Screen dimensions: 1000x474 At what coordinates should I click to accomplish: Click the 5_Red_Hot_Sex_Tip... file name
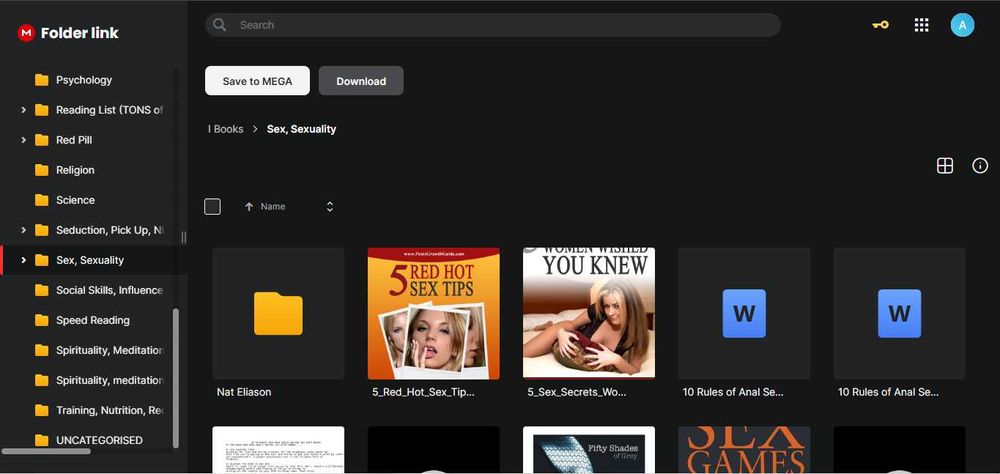[x=423, y=392]
